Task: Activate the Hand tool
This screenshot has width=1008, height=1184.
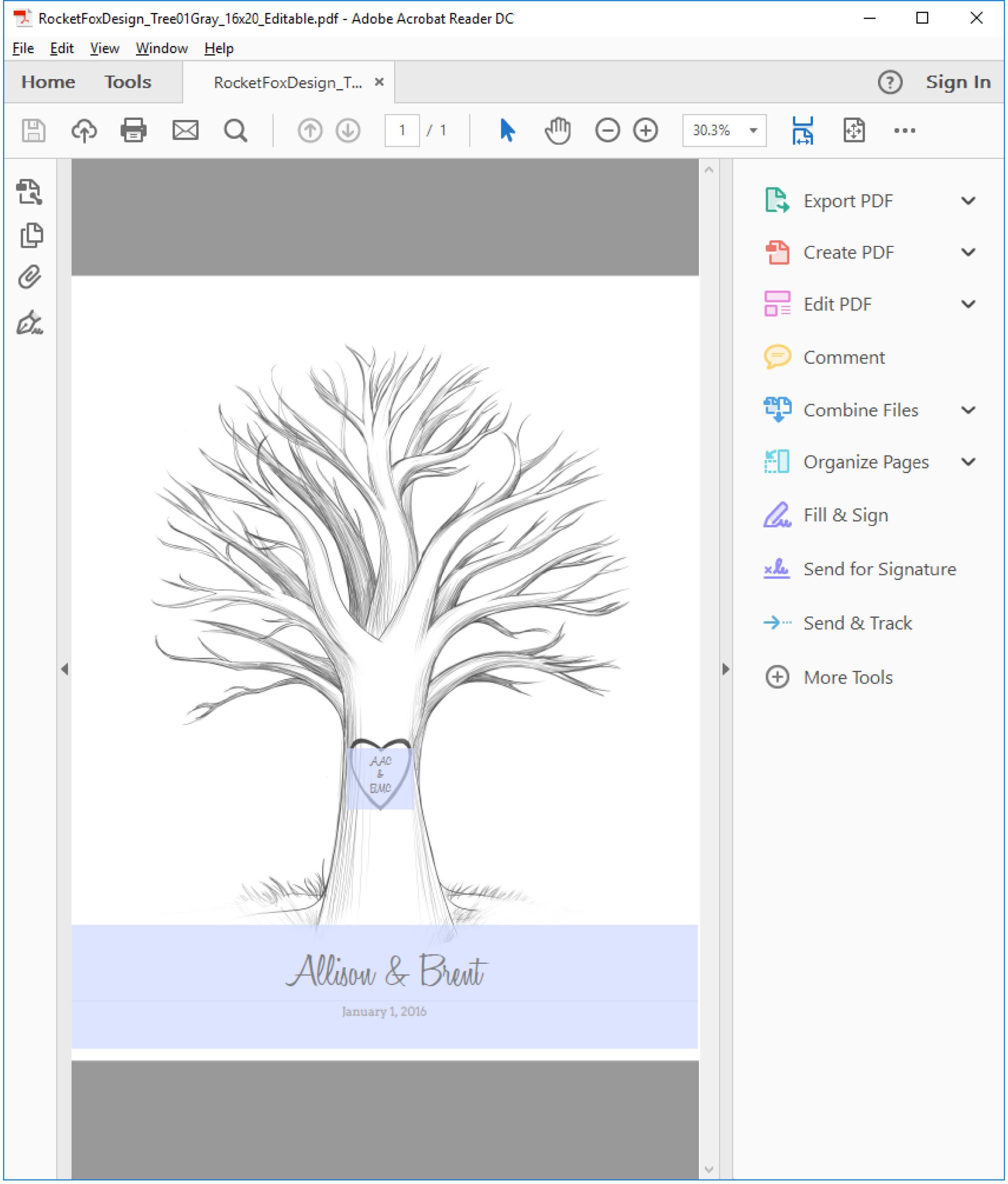Action: [557, 130]
